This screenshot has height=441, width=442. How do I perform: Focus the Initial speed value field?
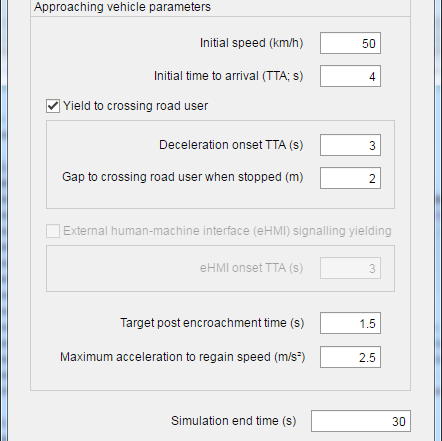point(350,43)
